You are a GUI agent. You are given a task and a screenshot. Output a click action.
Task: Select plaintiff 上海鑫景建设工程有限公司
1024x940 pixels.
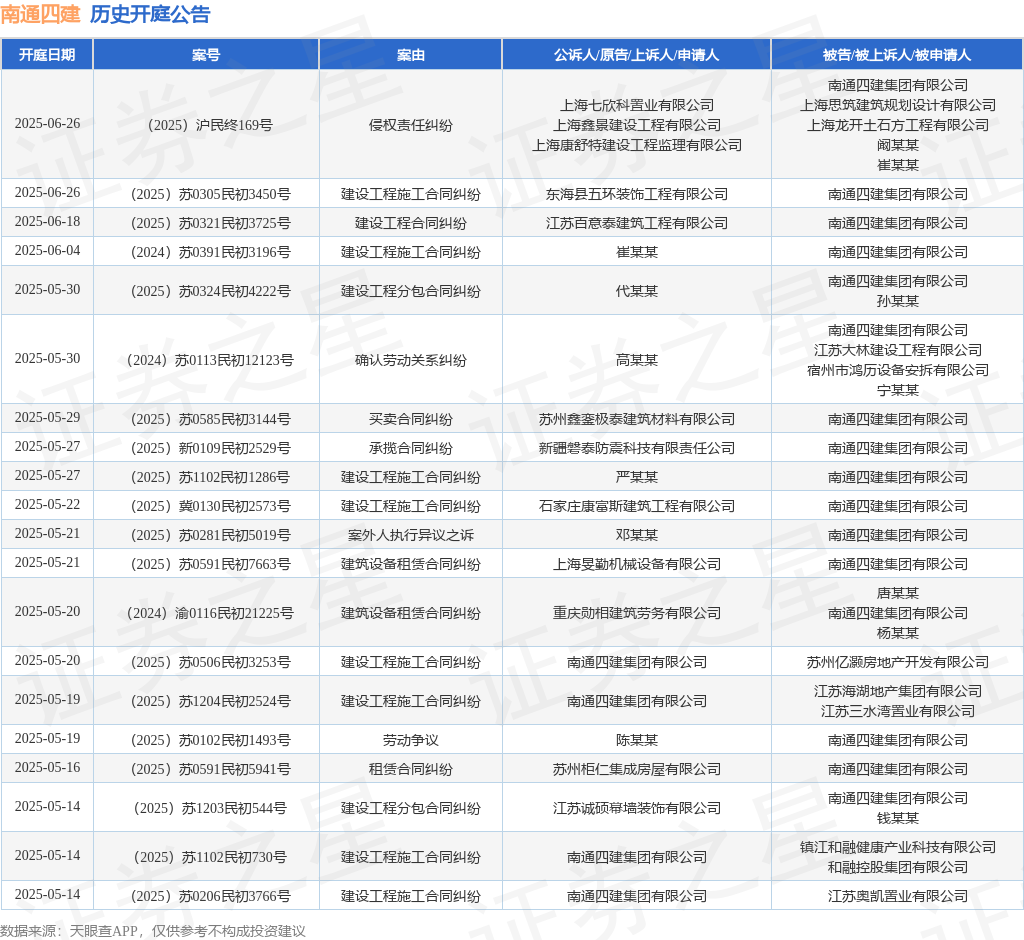pyautogui.click(x=637, y=125)
